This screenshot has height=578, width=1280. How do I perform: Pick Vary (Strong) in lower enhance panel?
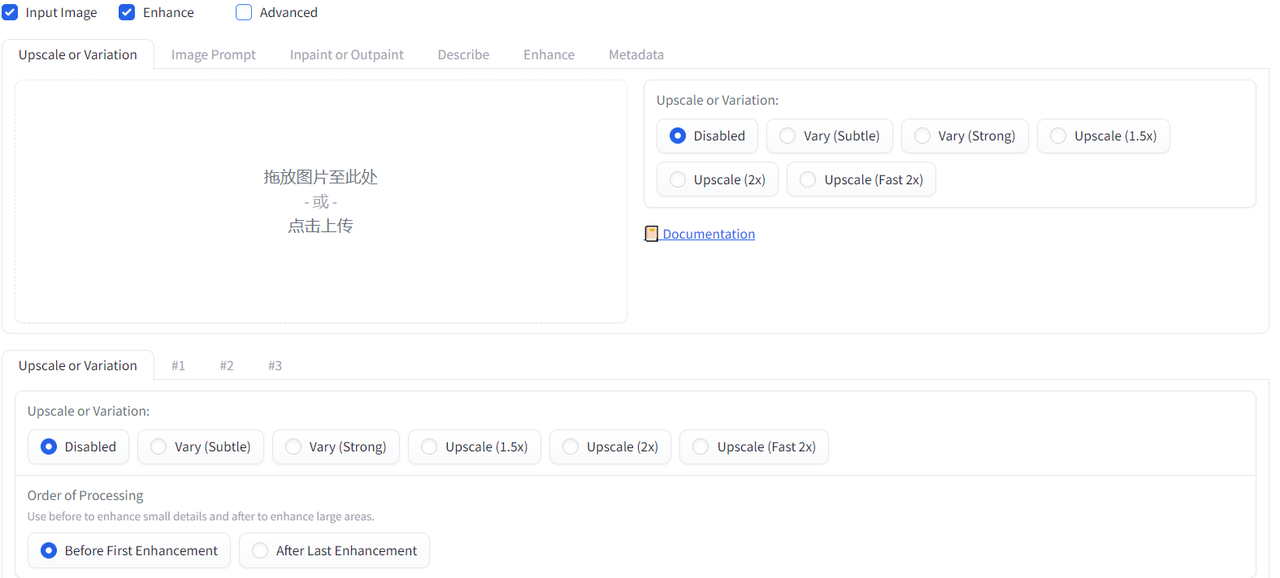(336, 447)
